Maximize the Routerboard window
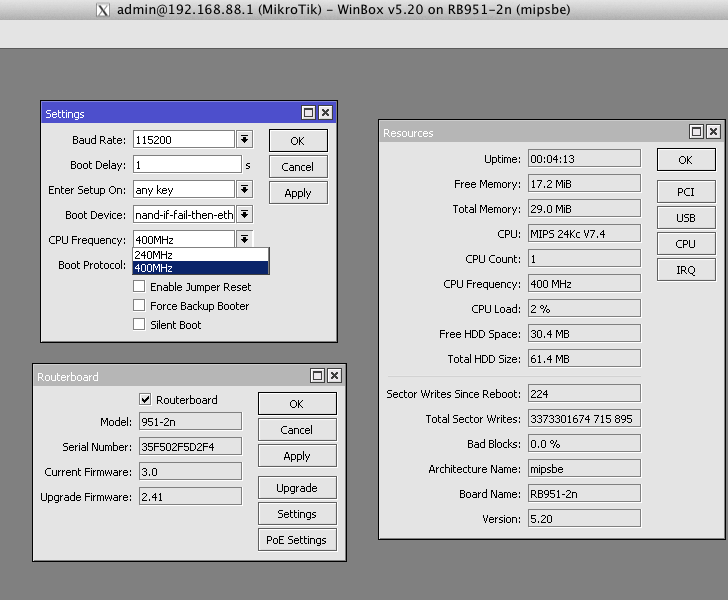 coord(318,376)
